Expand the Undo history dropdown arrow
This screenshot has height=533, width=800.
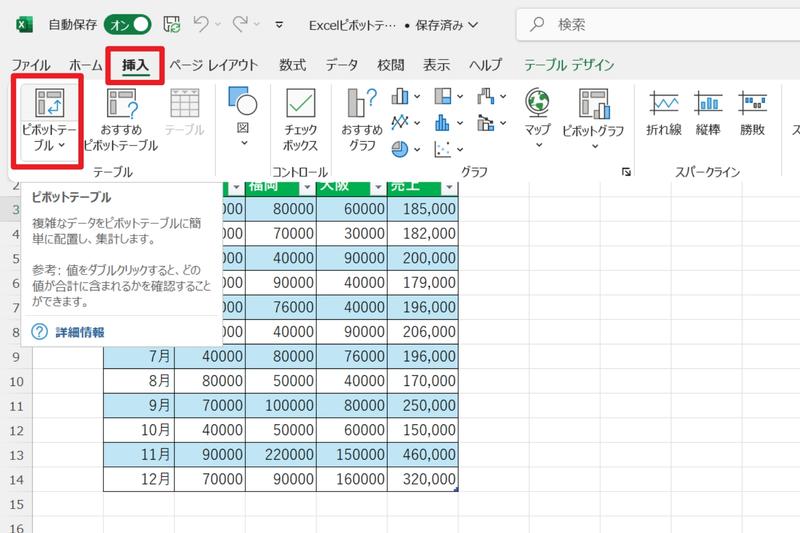point(218,24)
